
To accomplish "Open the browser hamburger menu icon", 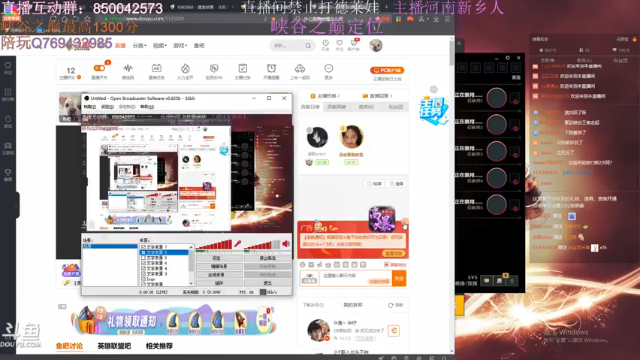I will click(447, 19).
